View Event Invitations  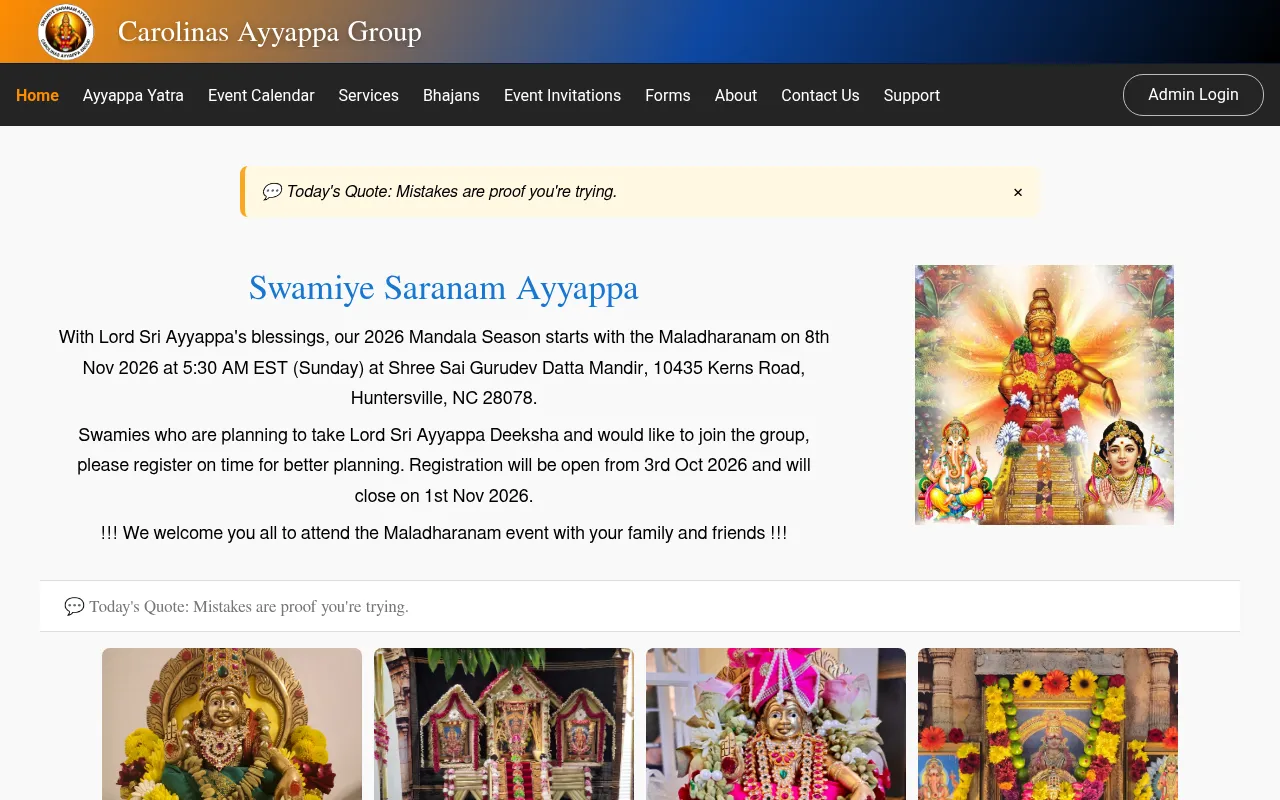(562, 95)
